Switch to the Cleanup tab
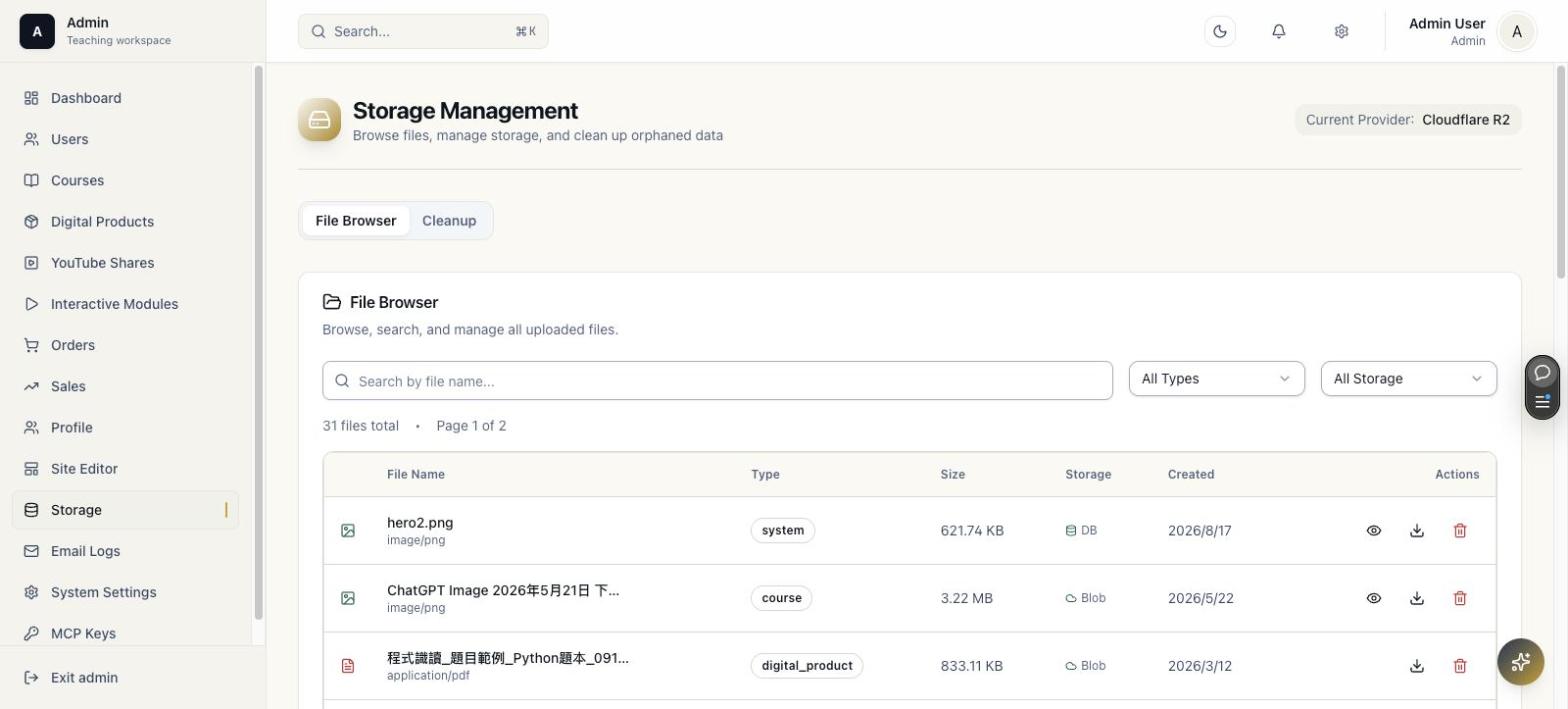This screenshot has height=709, width=1568. [x=449, y=221]
